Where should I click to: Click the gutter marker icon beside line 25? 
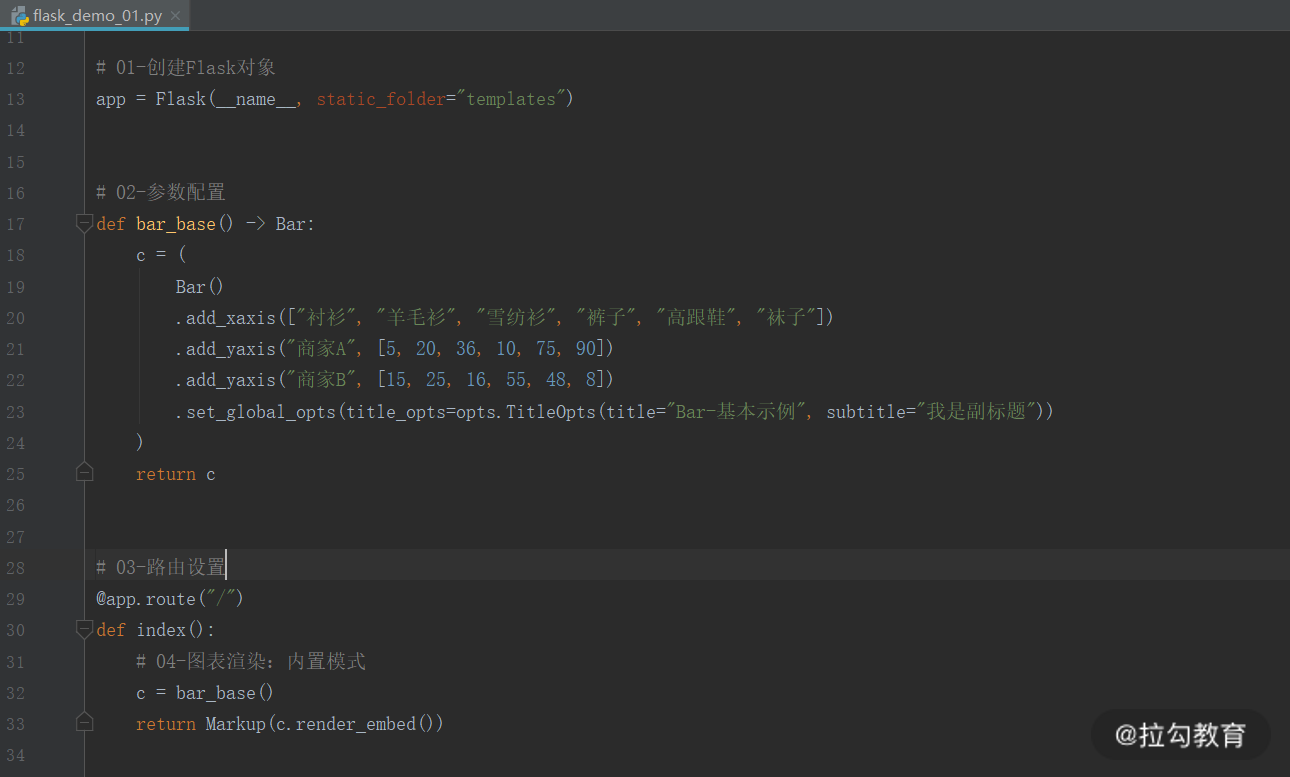pos(85,472)
